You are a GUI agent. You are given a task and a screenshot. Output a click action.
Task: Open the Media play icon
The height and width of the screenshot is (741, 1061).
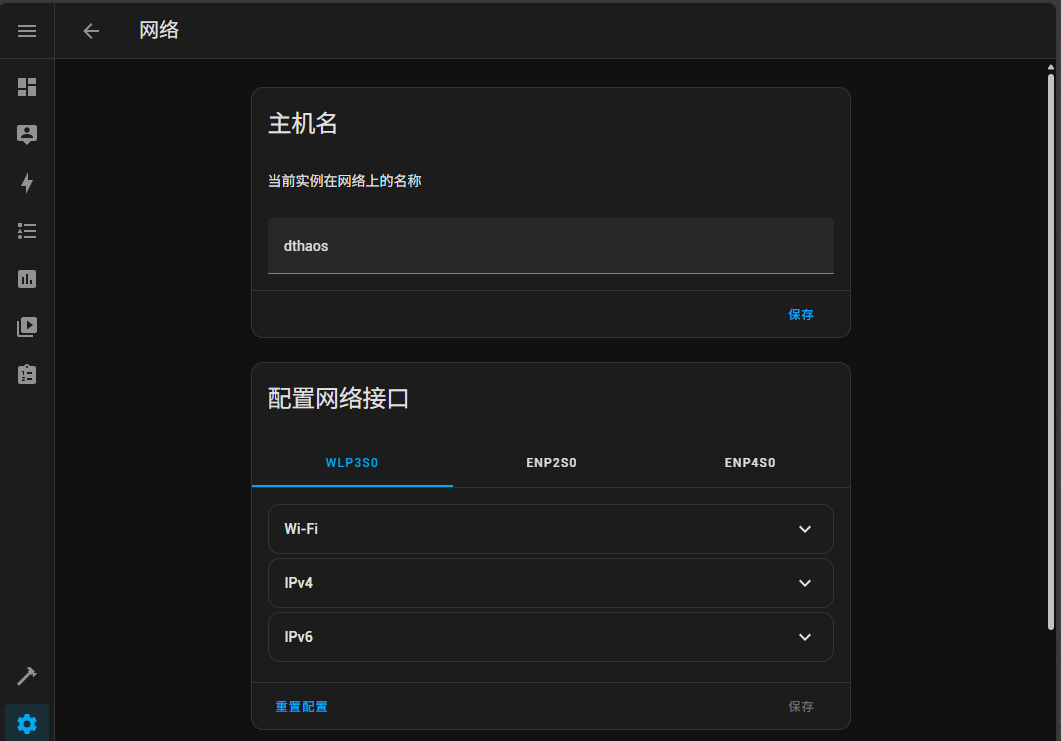click(x=27, y=326)
